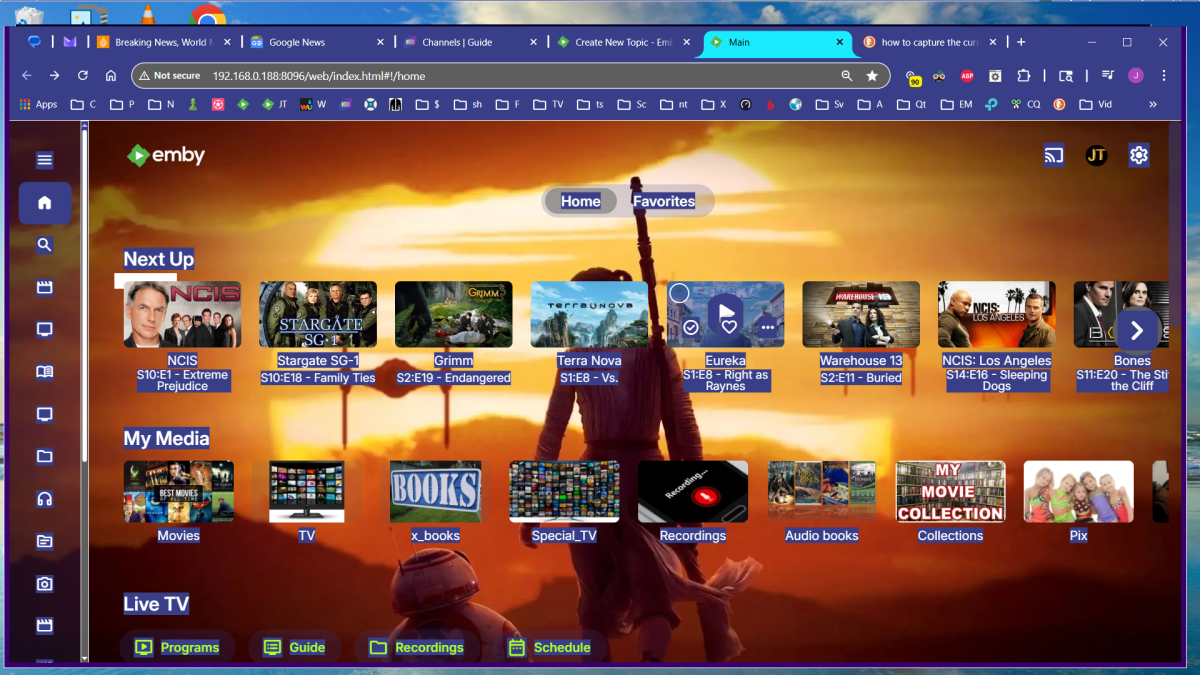
Task: Click the AdBlock Plus extension icon
Action: click(x=967, y=76)
